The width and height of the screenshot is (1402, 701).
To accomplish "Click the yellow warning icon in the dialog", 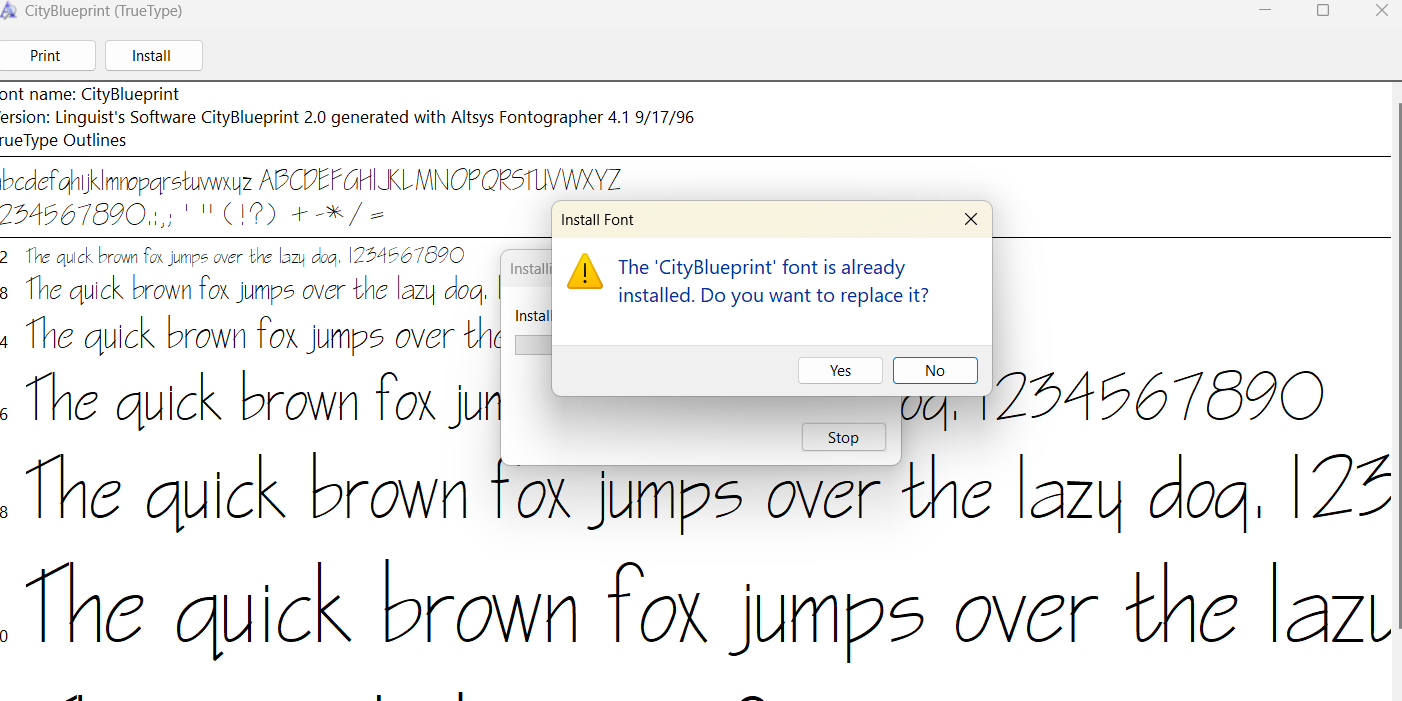I will pyautogui.click(x=584, y=271).
